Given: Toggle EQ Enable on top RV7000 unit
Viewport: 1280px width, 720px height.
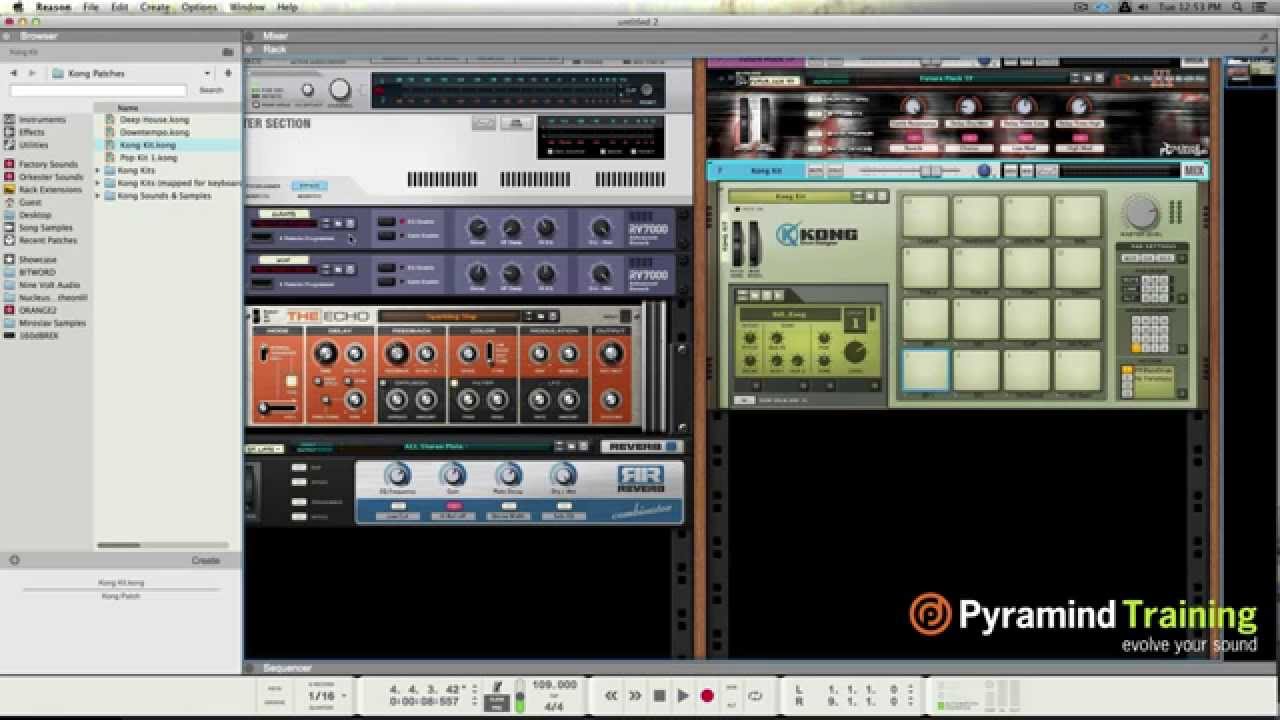Looking at the screenshot, I should 385,221.
